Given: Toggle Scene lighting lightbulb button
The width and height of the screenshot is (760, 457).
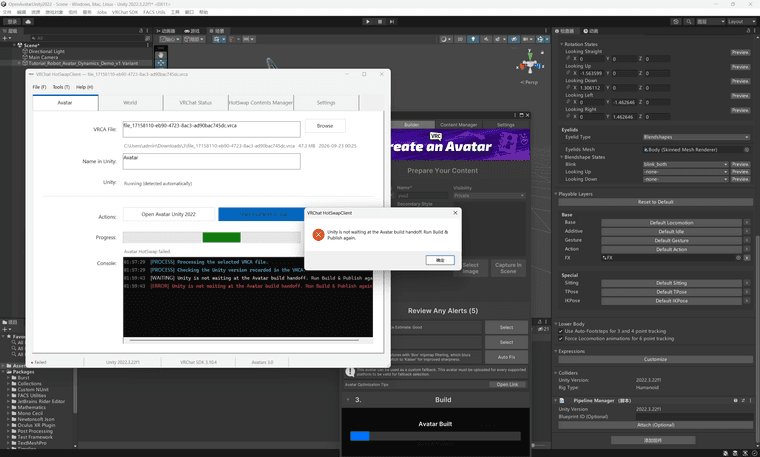Looking at the screenshot, I should click(473, 39).
